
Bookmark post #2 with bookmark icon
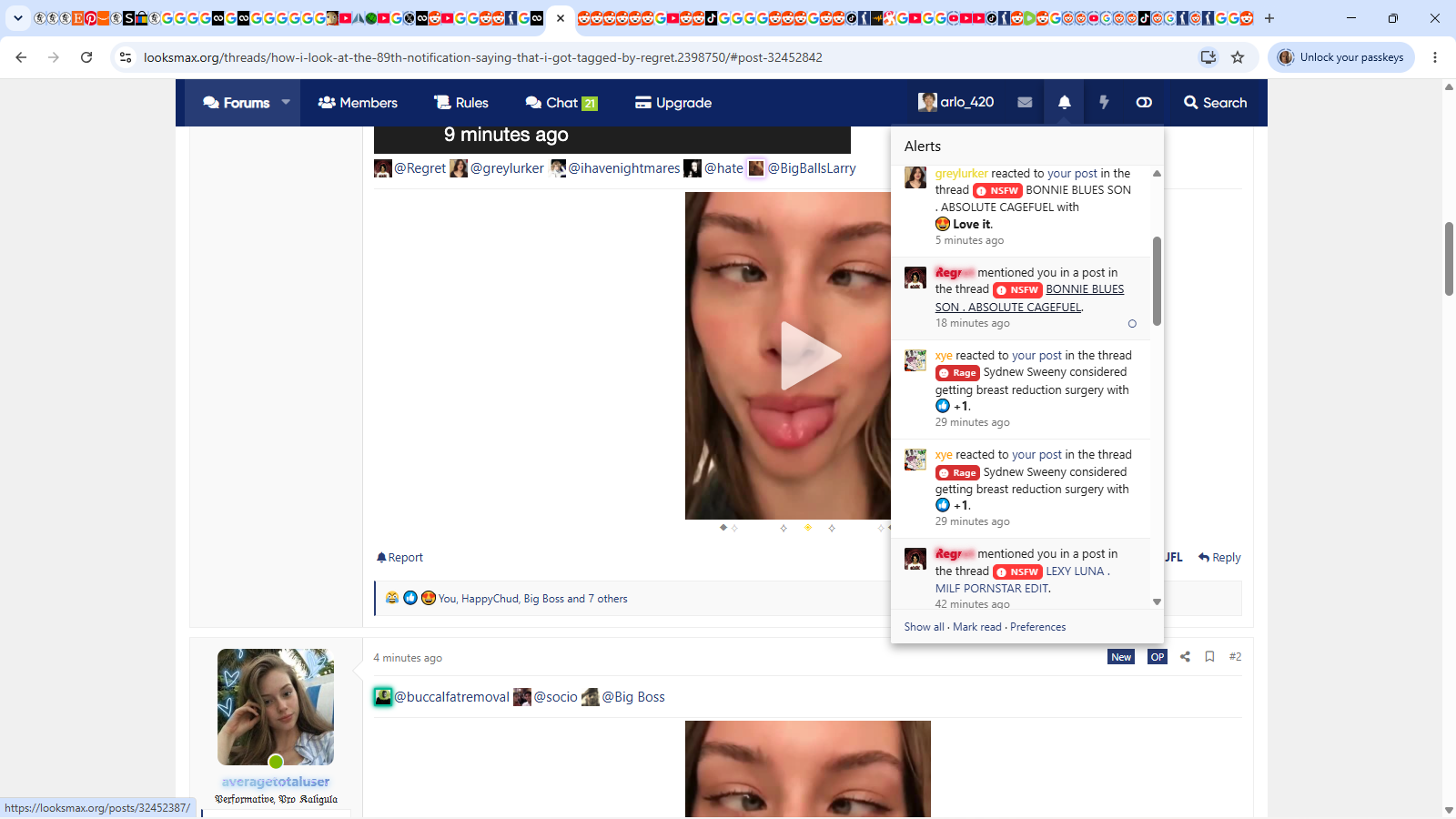(1209, 657)
